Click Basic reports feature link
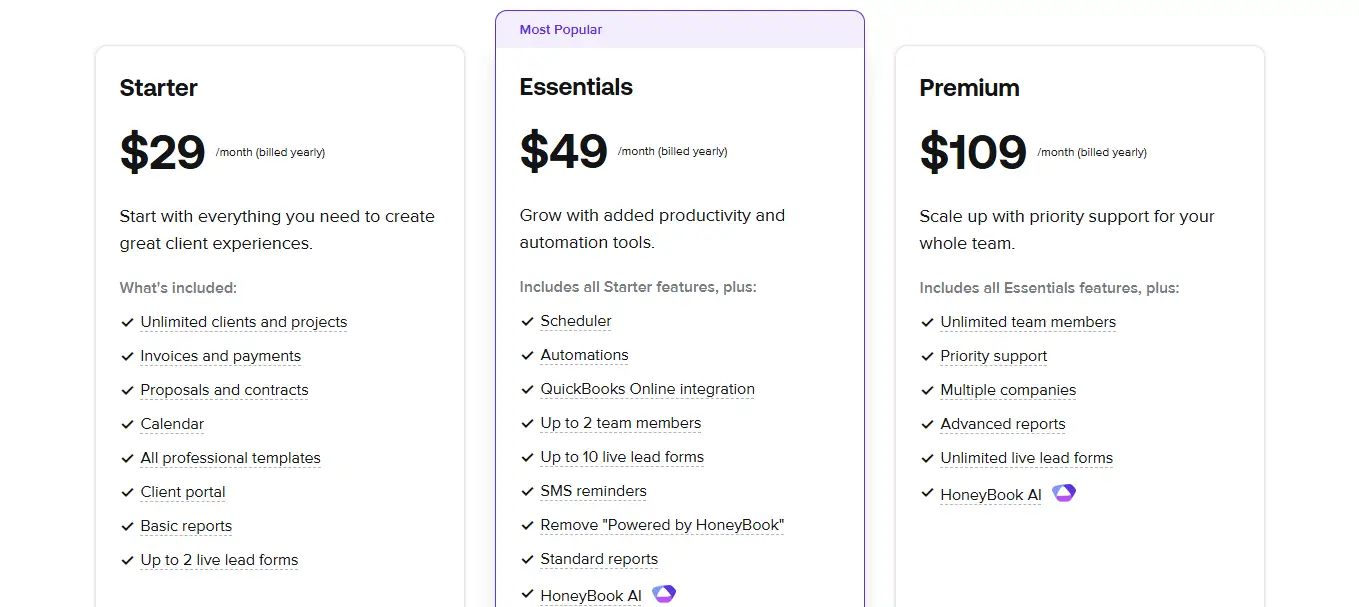The image size is (1359, 607). click(186, 526)
